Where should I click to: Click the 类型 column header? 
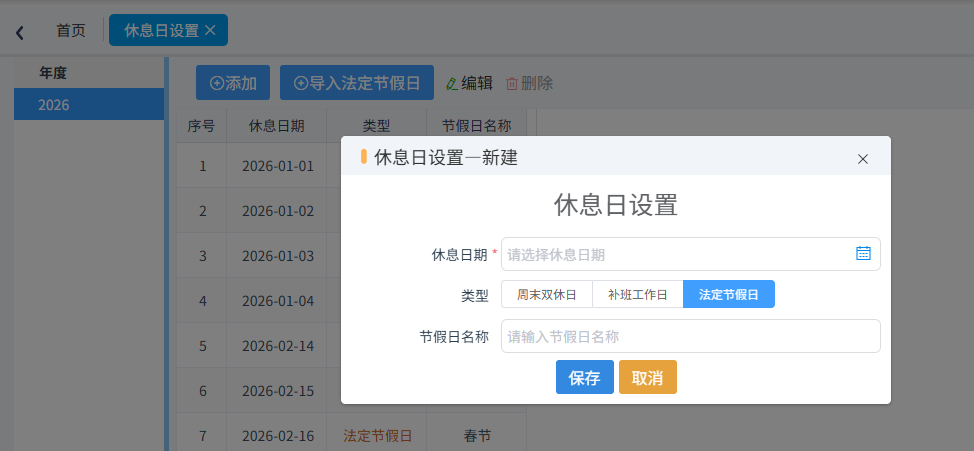coord(376,126)
